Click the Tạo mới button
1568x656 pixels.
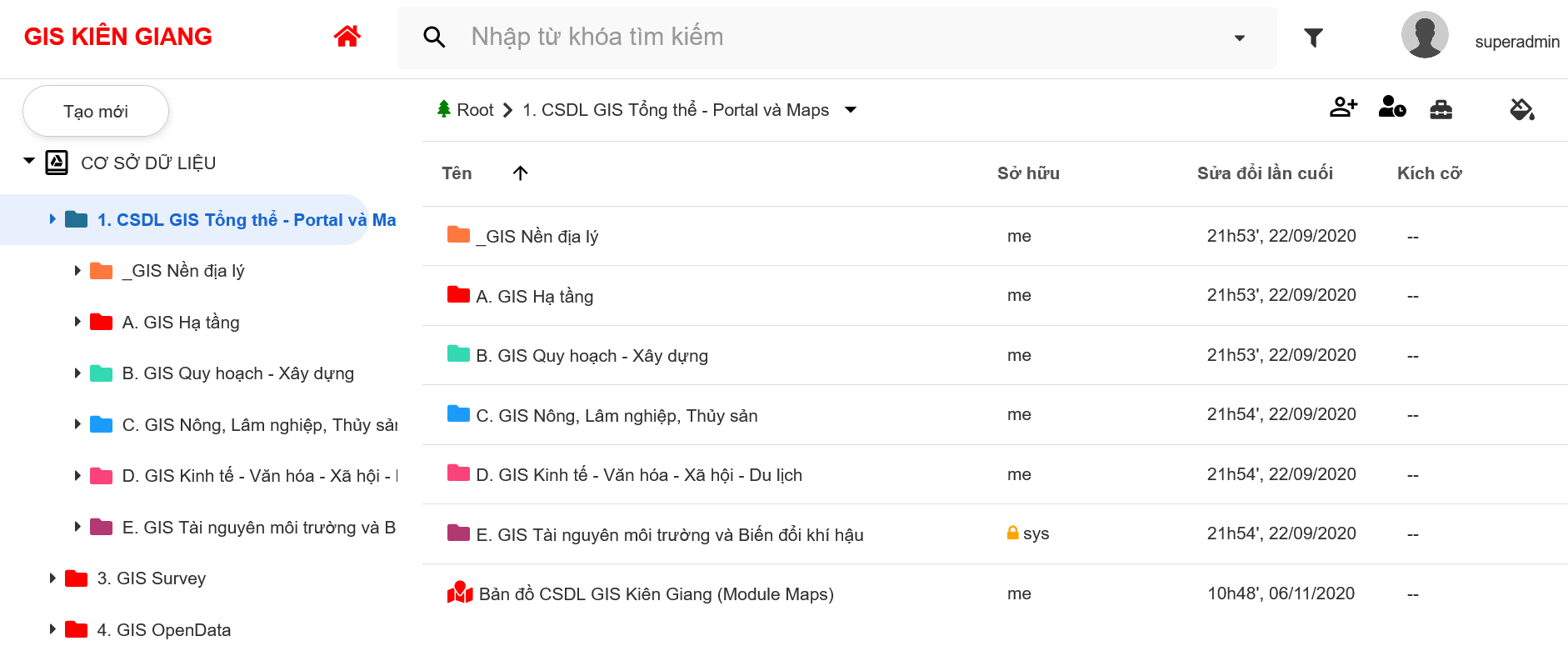96,112
